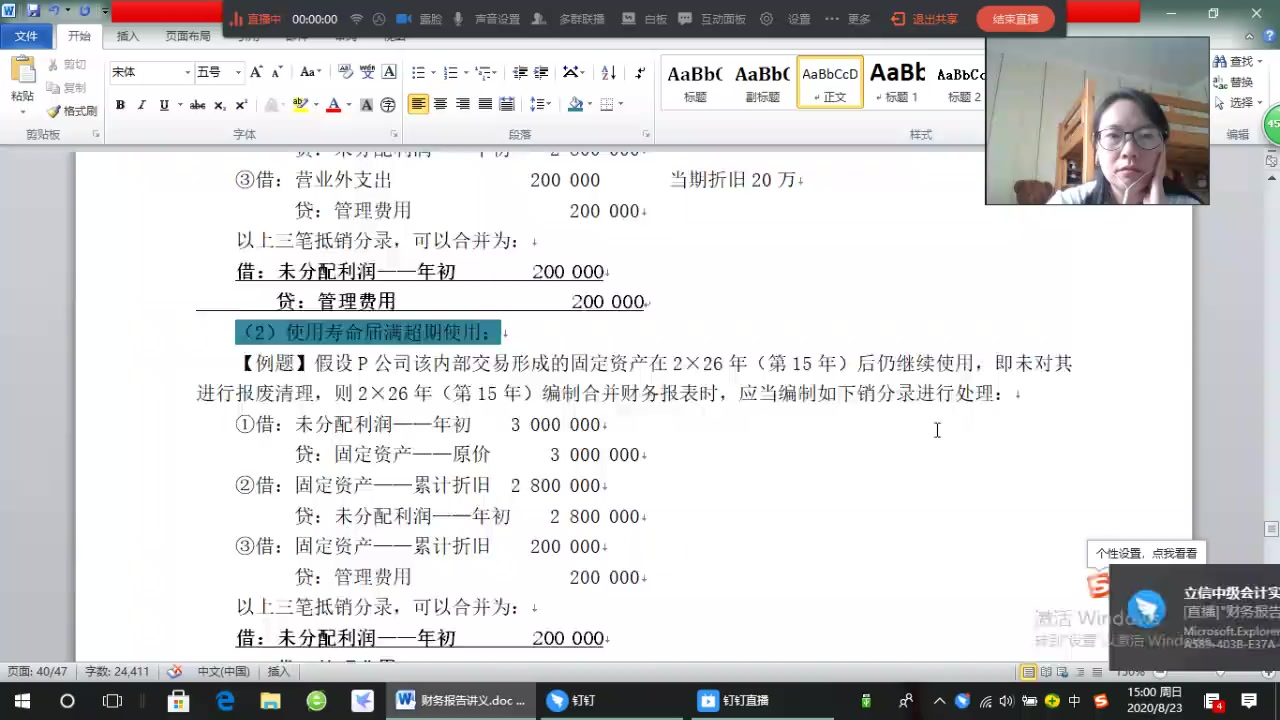Image resolution: width=1280 pixels, height=720 pixels.
Task: Click the Increase Indent icon
Action: click(x=541, y=72)
